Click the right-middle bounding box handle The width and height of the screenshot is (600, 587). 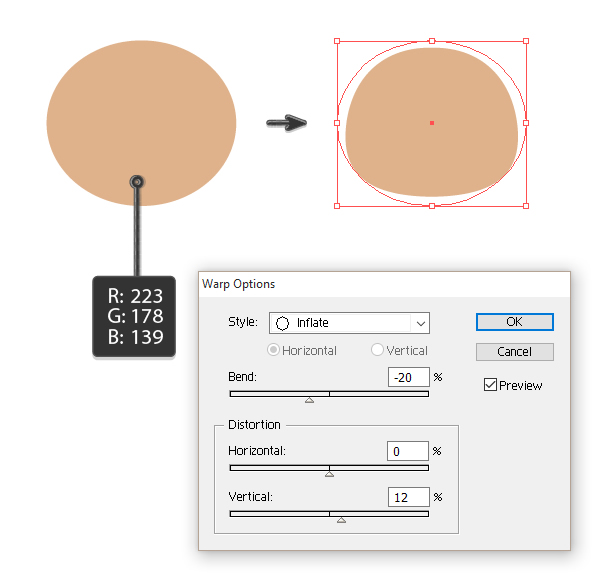(x=526, y=123)
